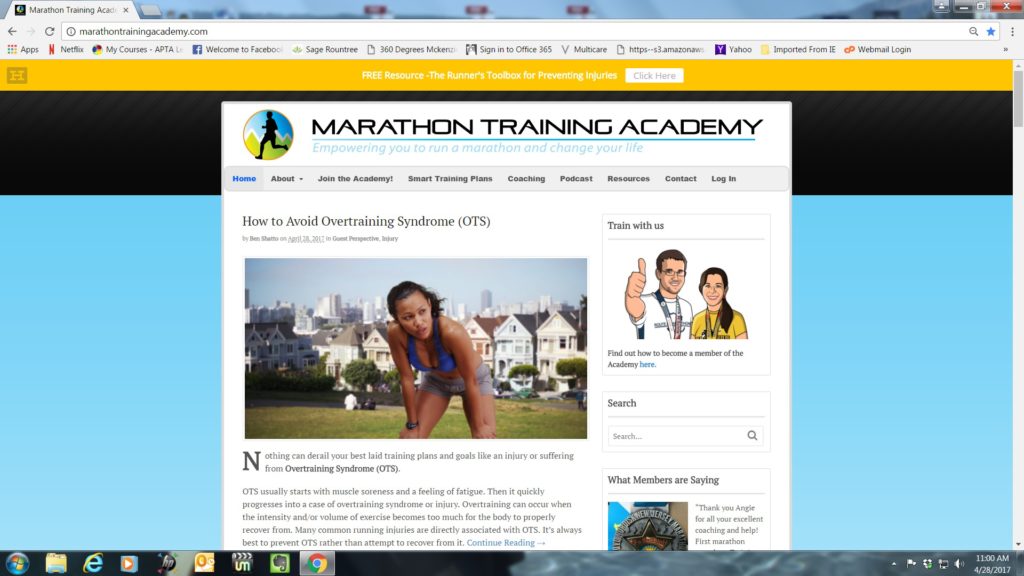
Task: Open the Sign in to Office 365 bookmark
Action: [x=509, y=50]
